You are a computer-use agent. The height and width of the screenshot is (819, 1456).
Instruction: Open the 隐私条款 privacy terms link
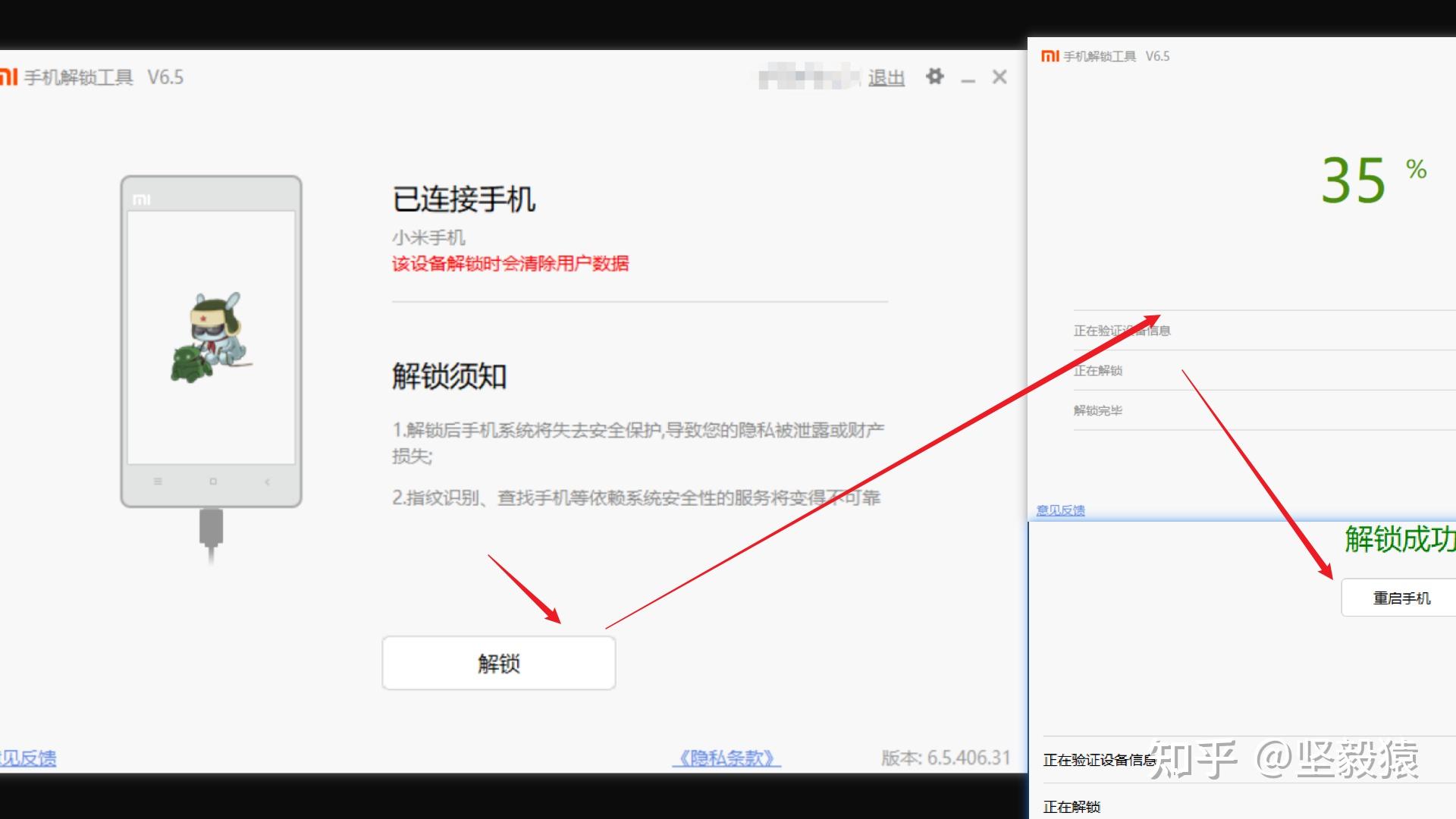pyautogui.click(x=726, y=758)
